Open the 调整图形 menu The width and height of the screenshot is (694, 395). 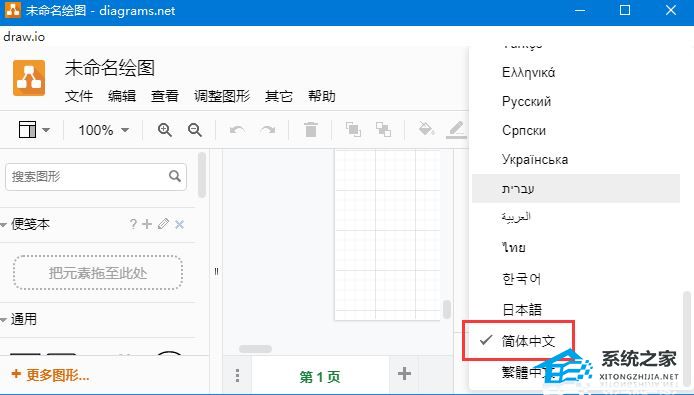point(222,96)
